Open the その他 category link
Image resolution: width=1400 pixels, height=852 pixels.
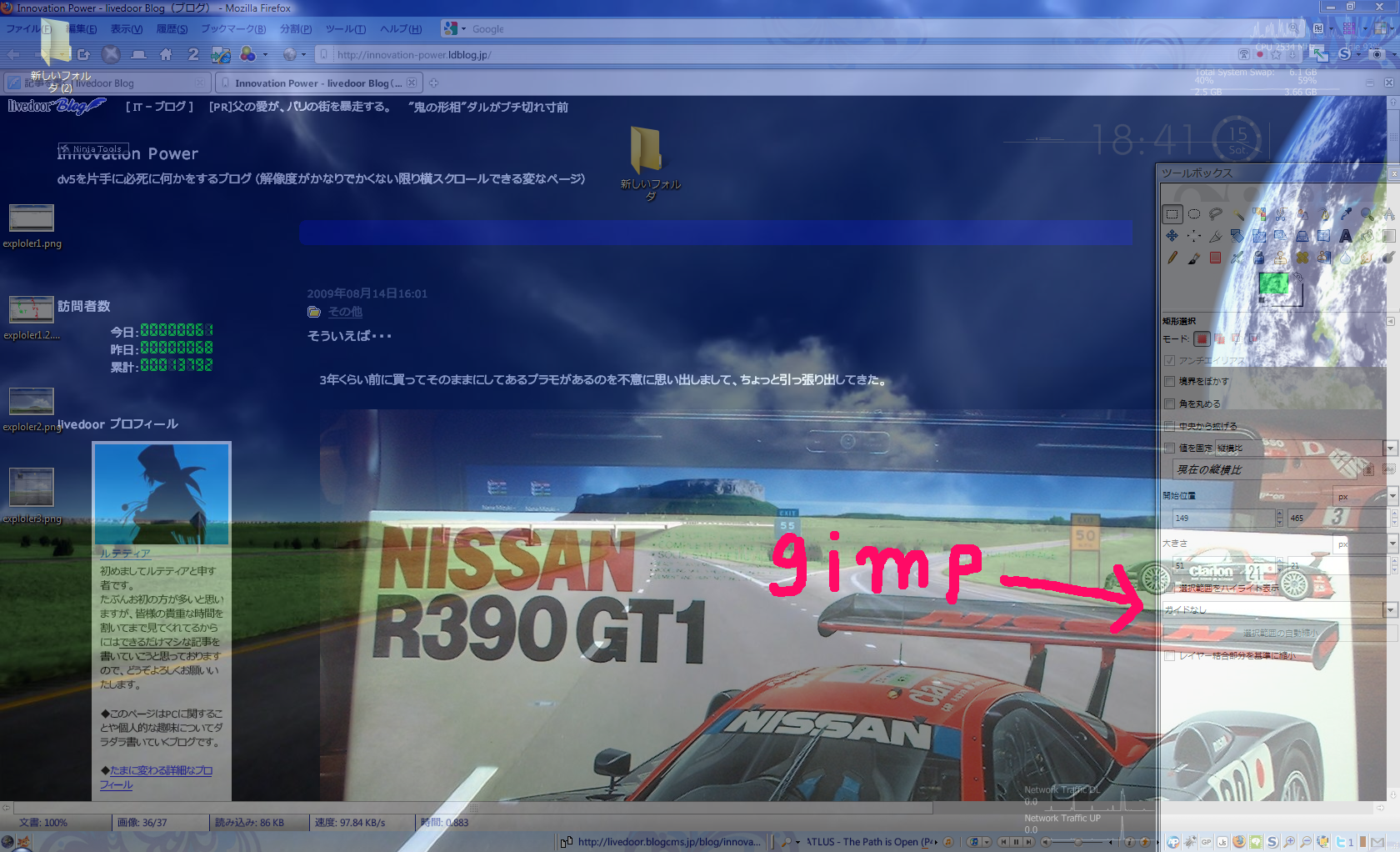point(345,312)
